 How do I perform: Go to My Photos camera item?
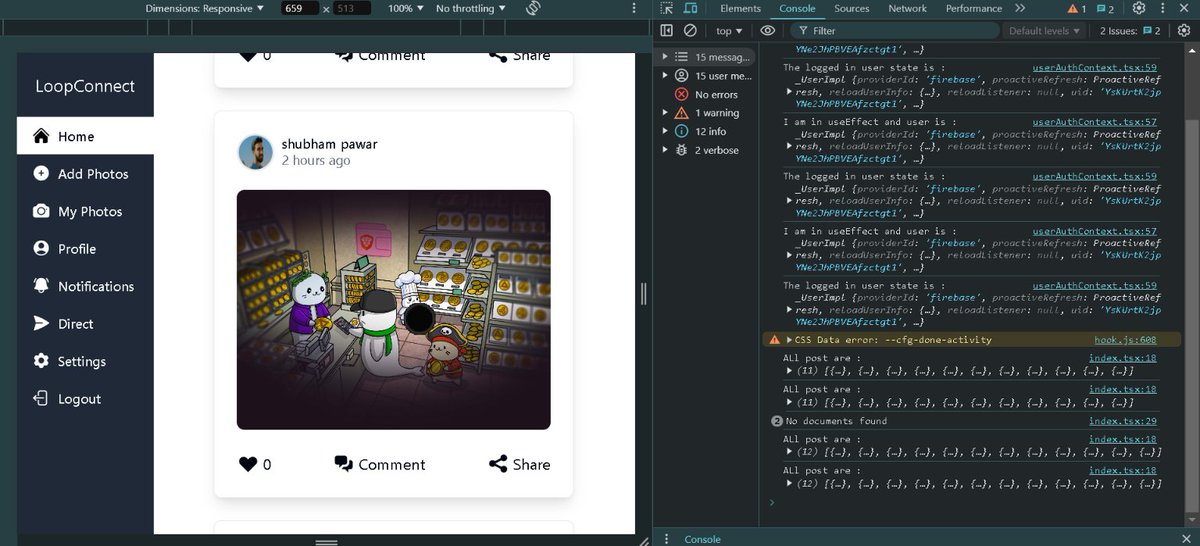85,211
